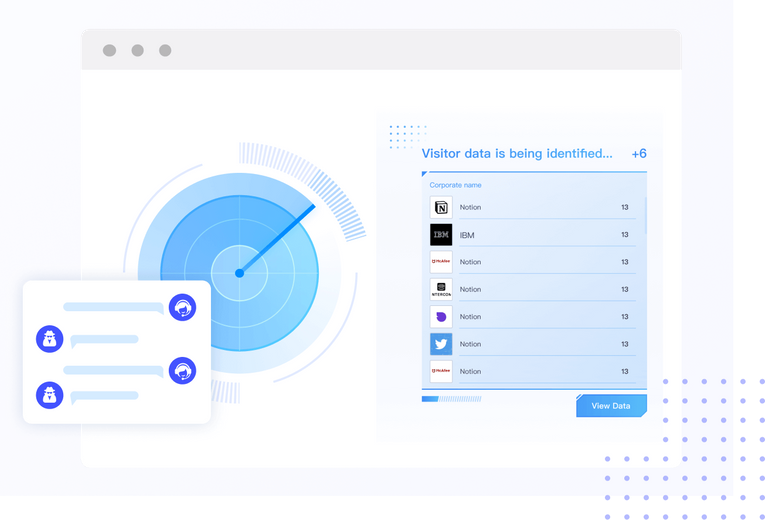Click the scrollbar on the company list

(645, 213)
